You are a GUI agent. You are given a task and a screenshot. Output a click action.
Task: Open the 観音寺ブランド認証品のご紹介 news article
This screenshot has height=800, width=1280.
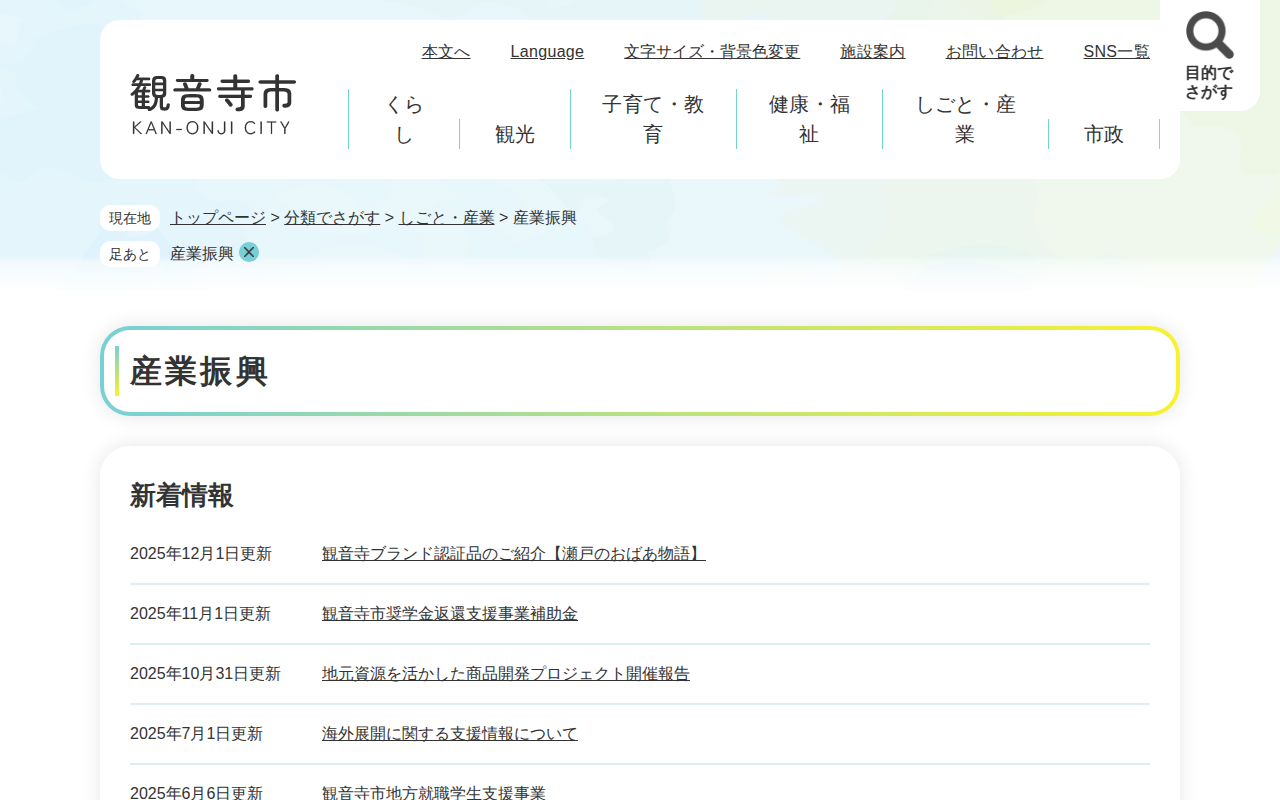pyautogui.click(x=513, y=554)
